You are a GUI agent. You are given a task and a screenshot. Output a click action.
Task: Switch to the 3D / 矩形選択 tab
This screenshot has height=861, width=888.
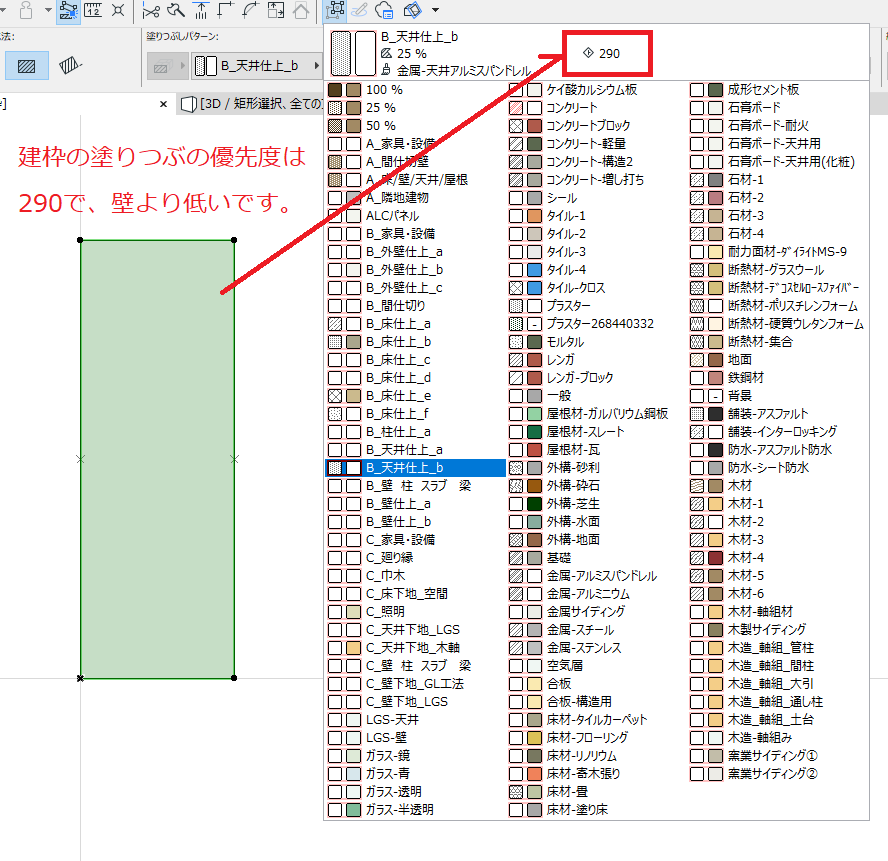pos(250,104)
